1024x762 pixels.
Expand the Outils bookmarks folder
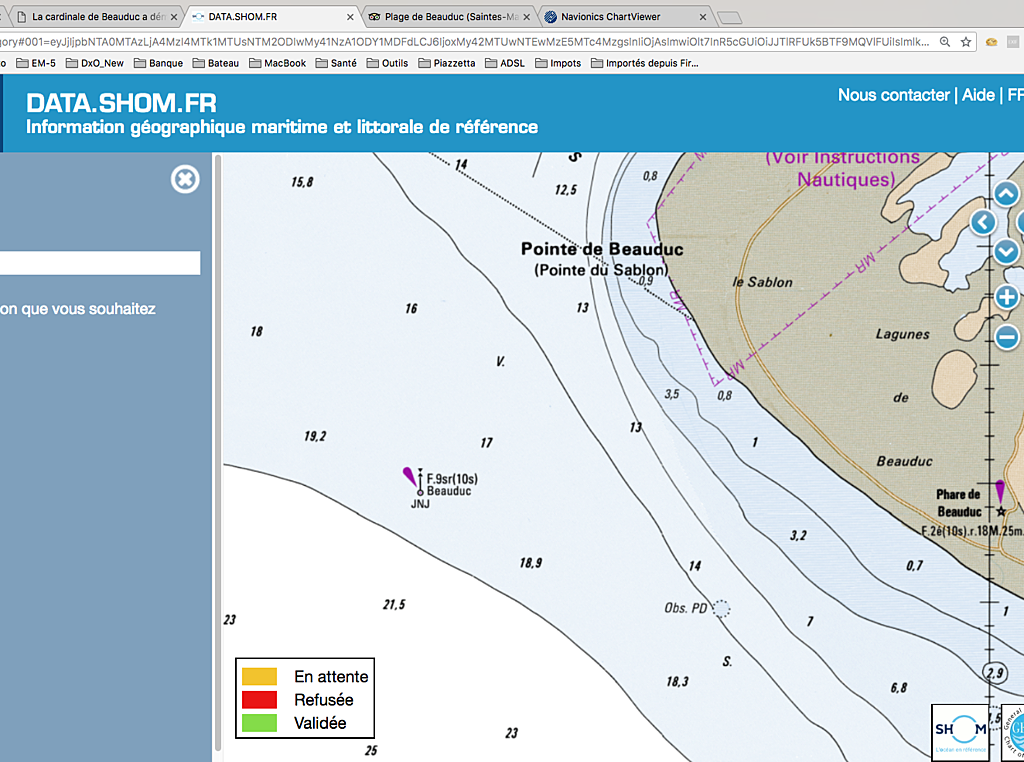(387, 63)
